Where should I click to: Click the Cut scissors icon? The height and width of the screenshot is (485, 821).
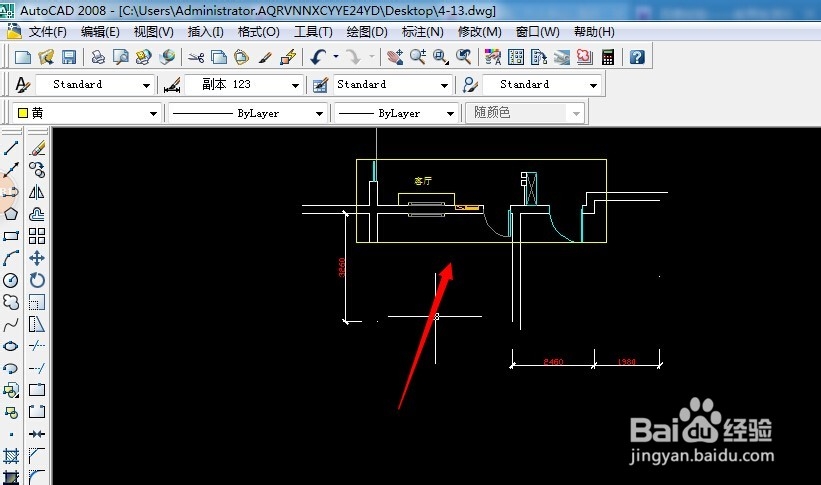pos(196,57)
